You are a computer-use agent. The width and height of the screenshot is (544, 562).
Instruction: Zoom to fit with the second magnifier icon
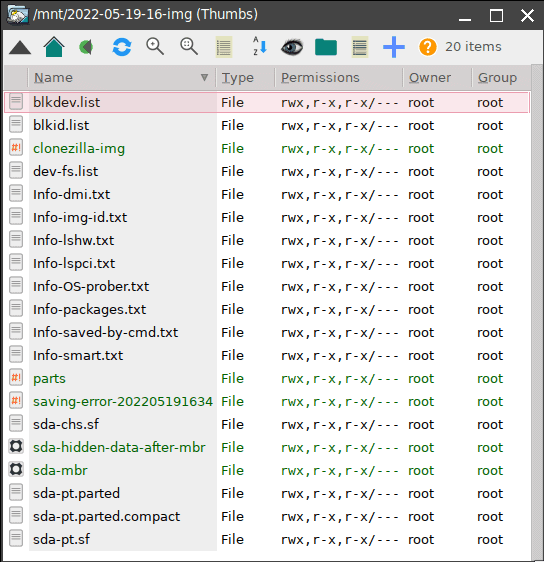point(189,47)
